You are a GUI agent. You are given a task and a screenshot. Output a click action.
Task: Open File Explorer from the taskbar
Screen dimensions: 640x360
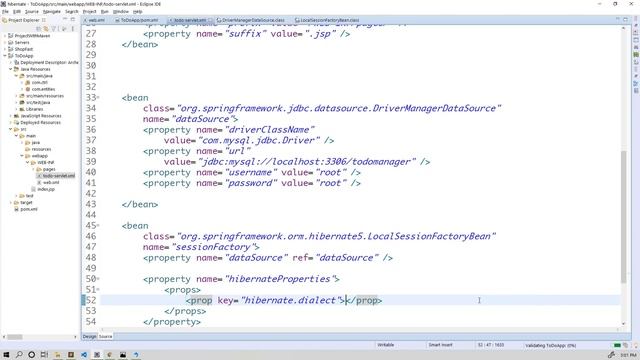click(x=58, y=355)
